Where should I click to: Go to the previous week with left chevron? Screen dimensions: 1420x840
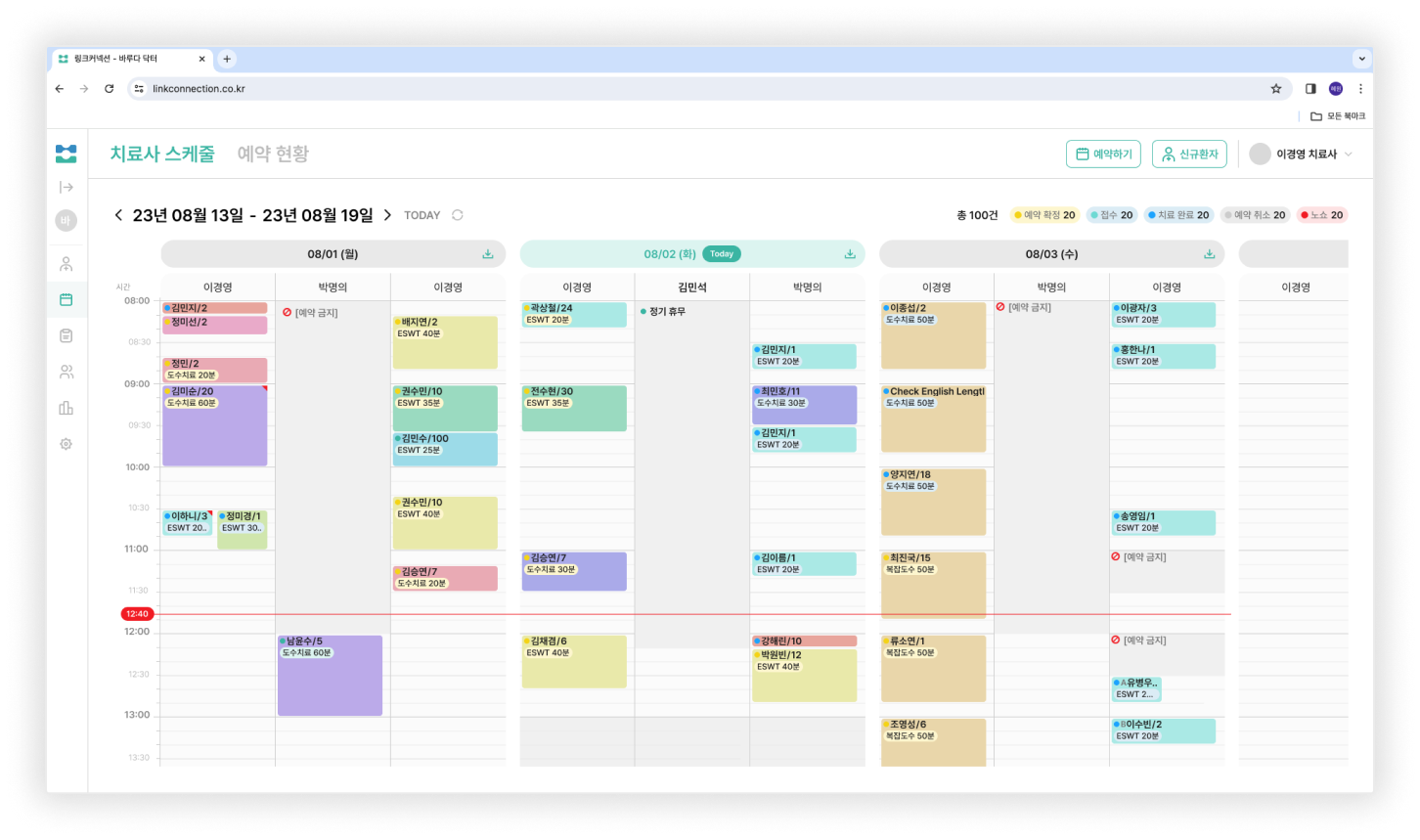click(118, 215)
